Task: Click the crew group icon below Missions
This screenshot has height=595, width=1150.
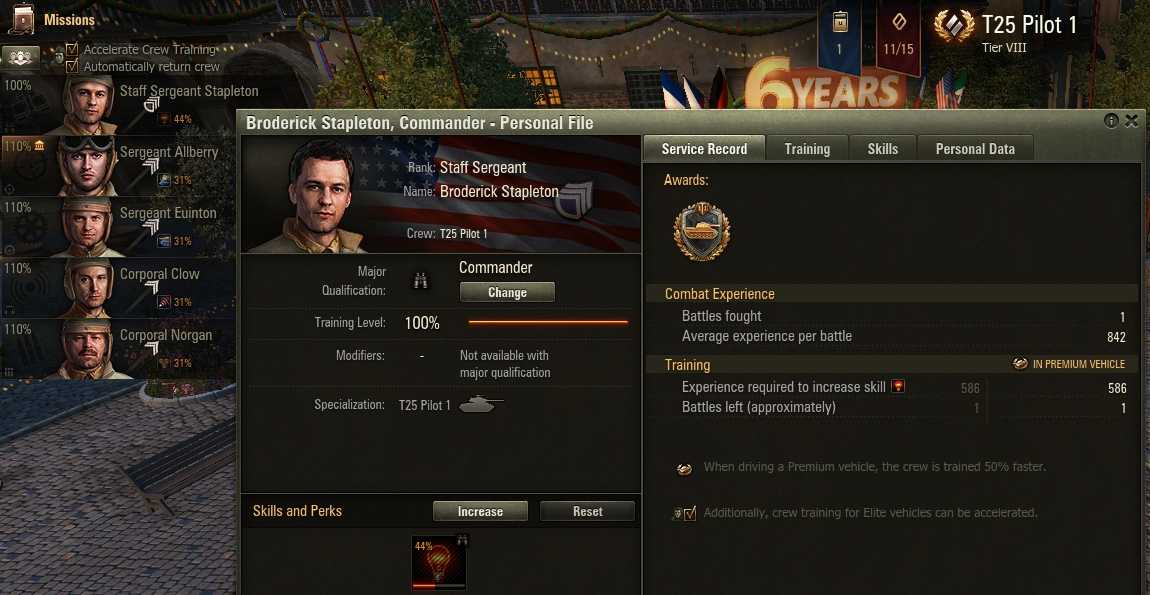Action: [20, 58]
